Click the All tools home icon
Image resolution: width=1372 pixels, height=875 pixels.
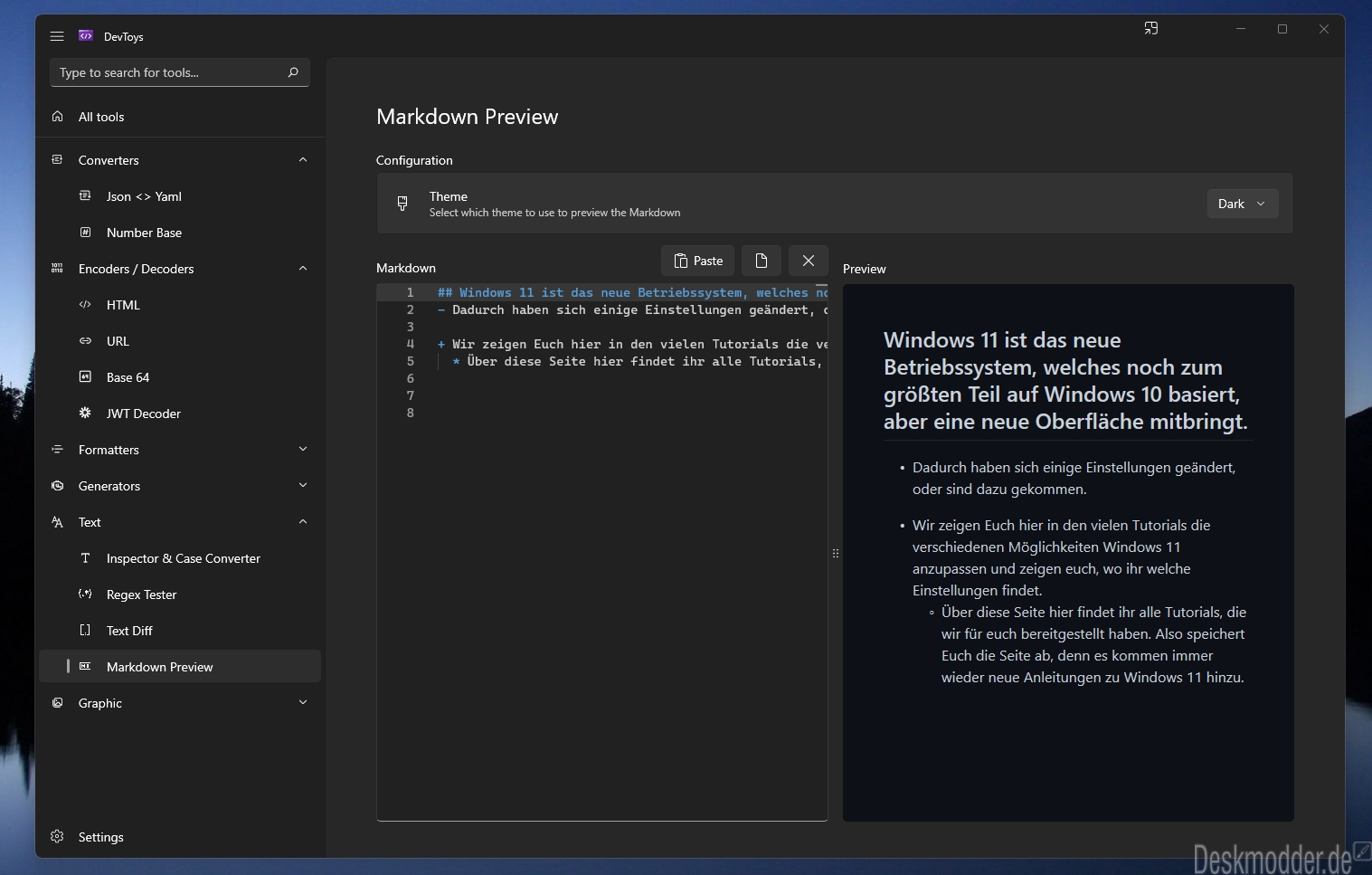(x=58, y=117)
